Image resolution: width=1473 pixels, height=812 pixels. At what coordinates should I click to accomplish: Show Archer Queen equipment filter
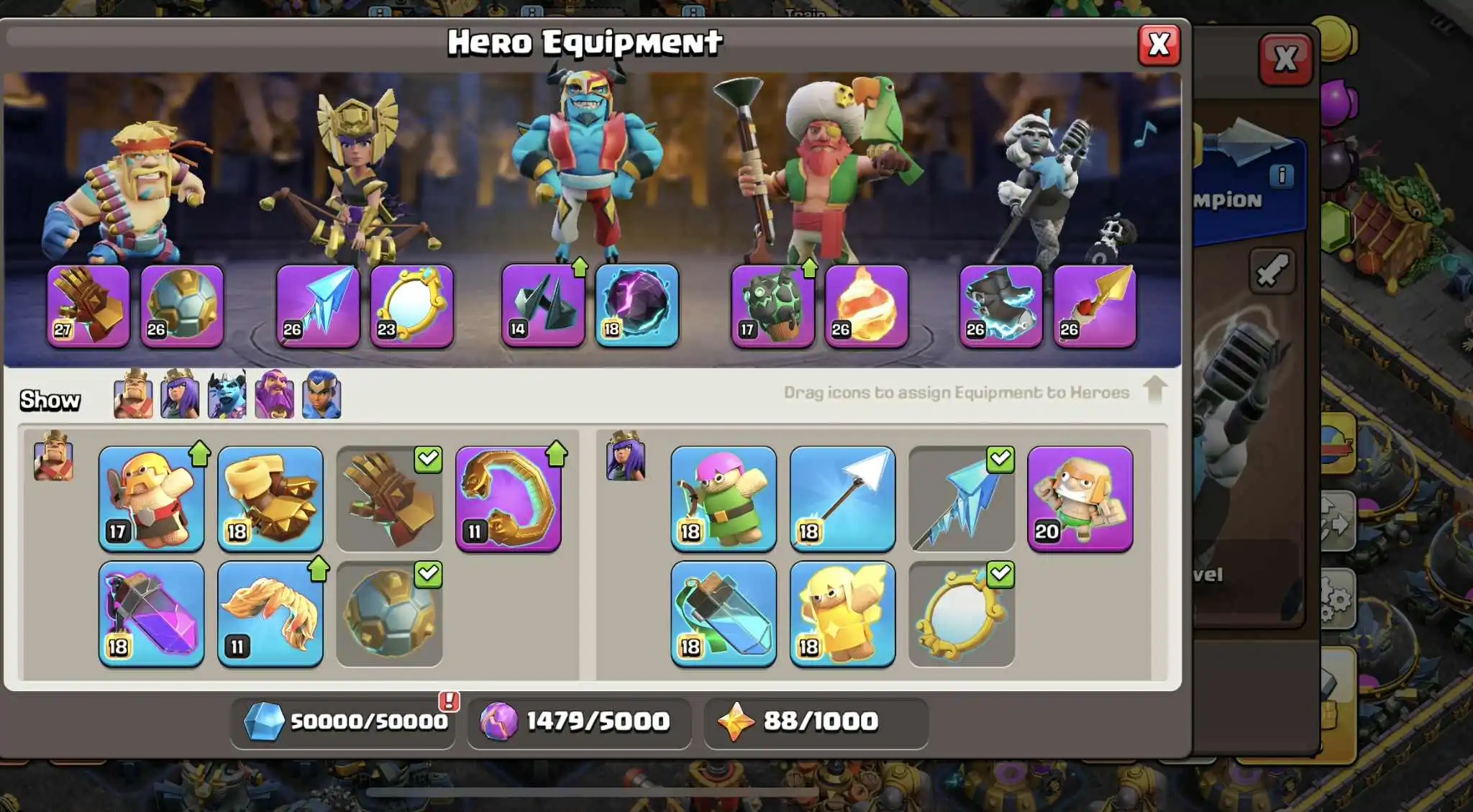tap(180, 394)
